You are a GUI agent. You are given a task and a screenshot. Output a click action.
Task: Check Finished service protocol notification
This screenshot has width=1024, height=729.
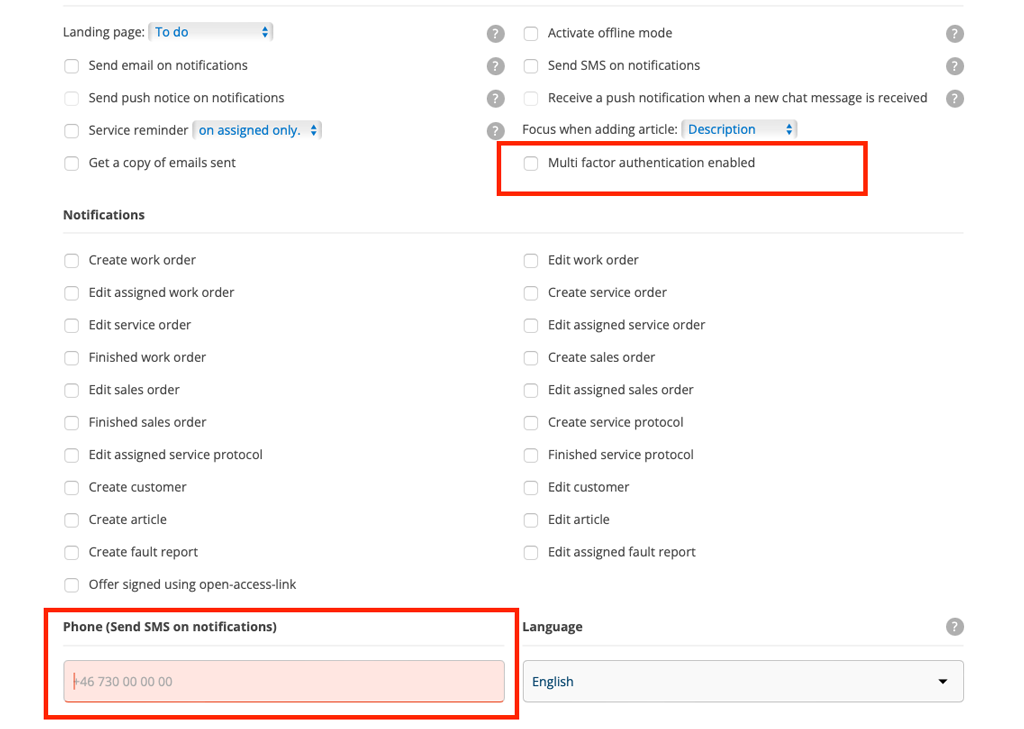point(531,455)
